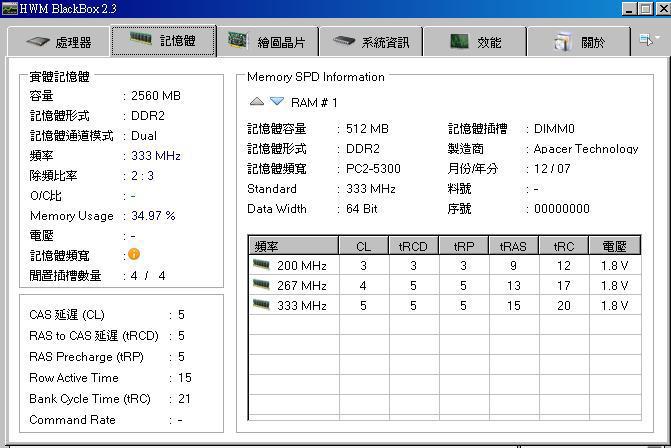
Task: Open the 處理器 (CPU) tab
Action: (x=58, y=42)
